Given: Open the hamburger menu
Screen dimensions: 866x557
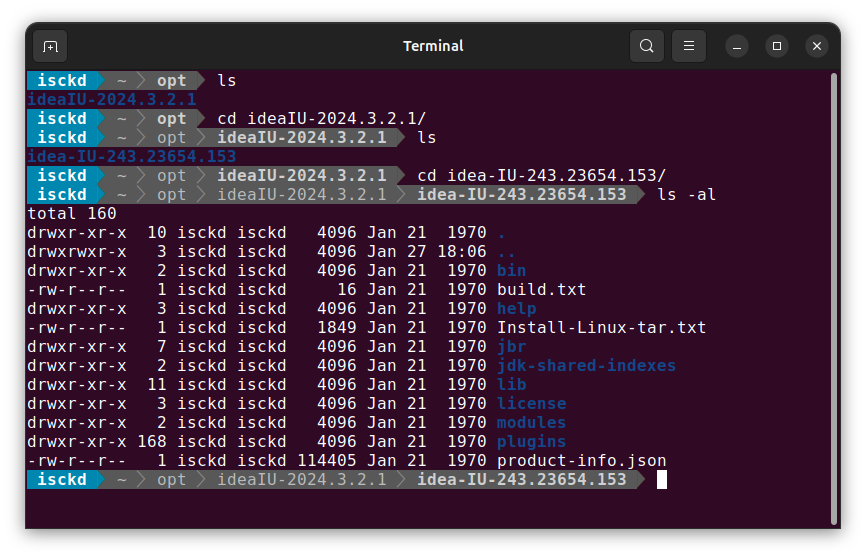Looking at the screenshot, I should pos(689,46).
